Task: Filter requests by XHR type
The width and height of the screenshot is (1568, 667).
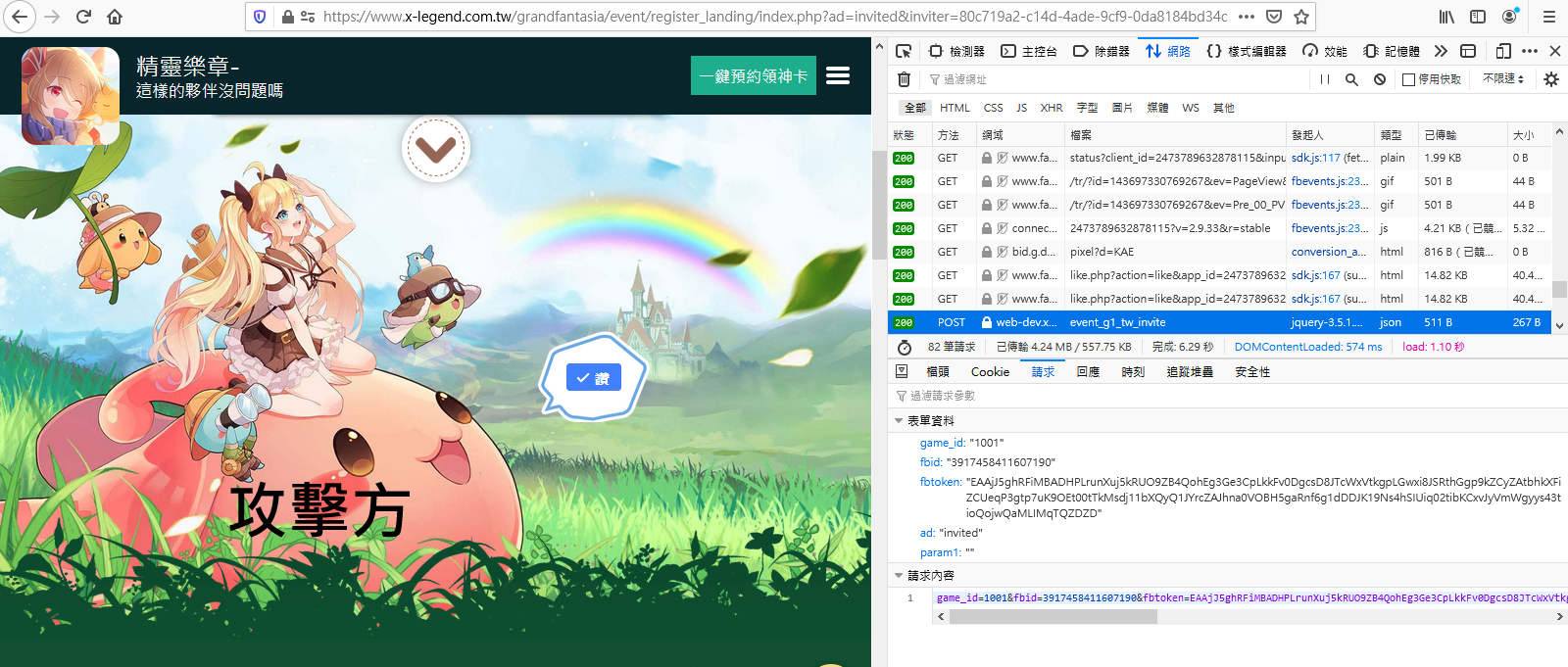Action: click(1052, 108)
